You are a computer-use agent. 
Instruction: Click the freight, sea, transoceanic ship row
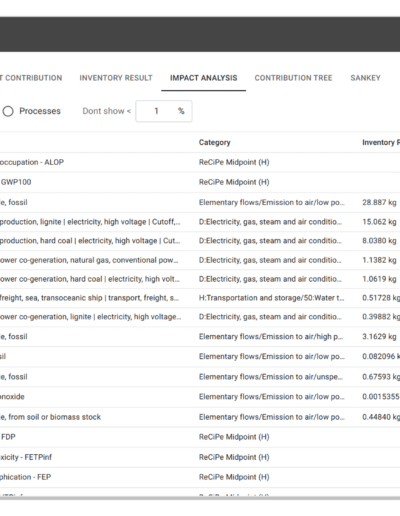[x=200, y=298]
